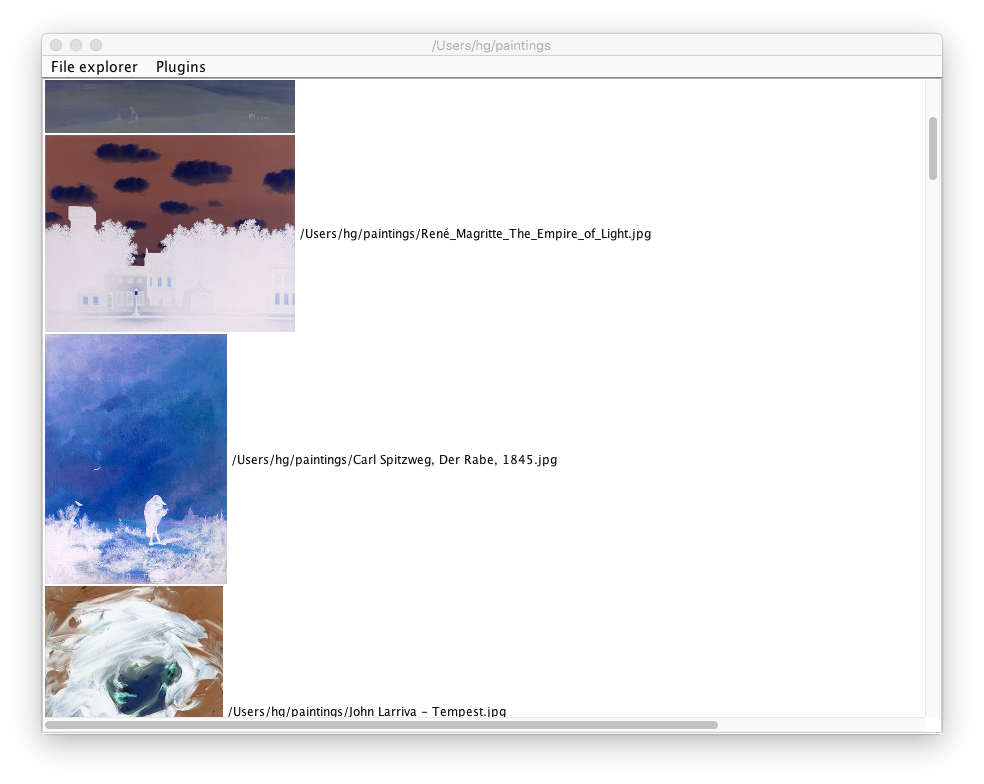This screenshot has width=984, height=784.
Task: Close the /Users/hg/paintings window
Action: (x=56, y=45)
